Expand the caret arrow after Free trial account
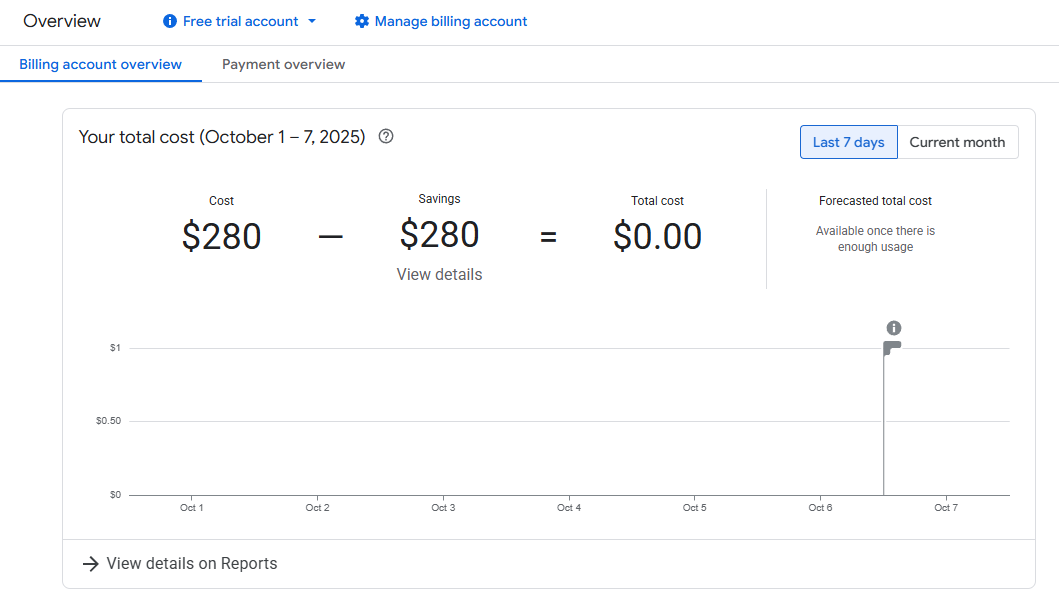 tap(312, 21)
